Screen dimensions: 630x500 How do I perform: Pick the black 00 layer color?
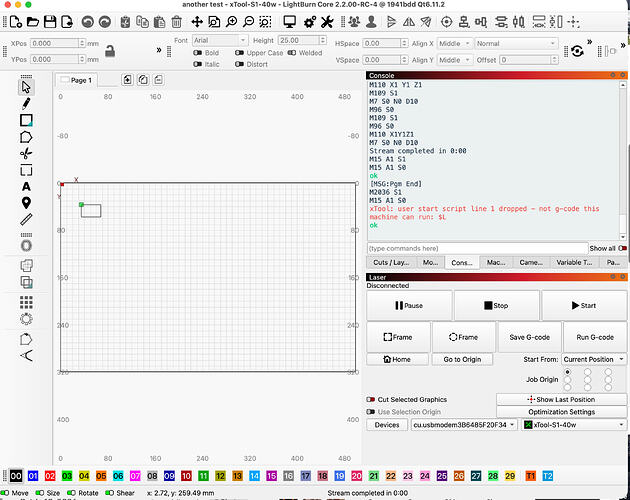click(16, 476)
